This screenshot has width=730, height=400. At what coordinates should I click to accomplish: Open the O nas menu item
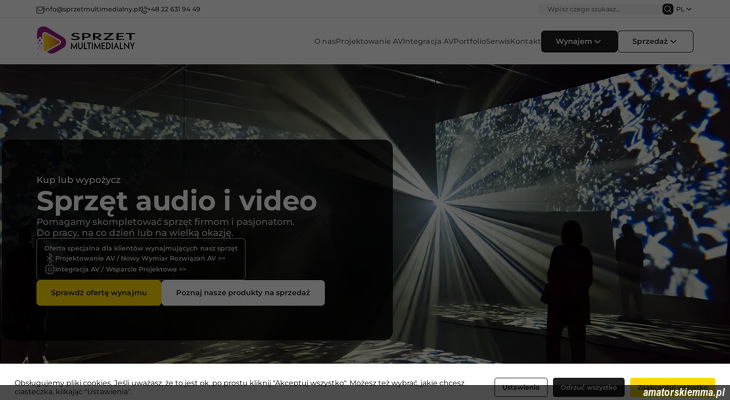click(324, 42)
